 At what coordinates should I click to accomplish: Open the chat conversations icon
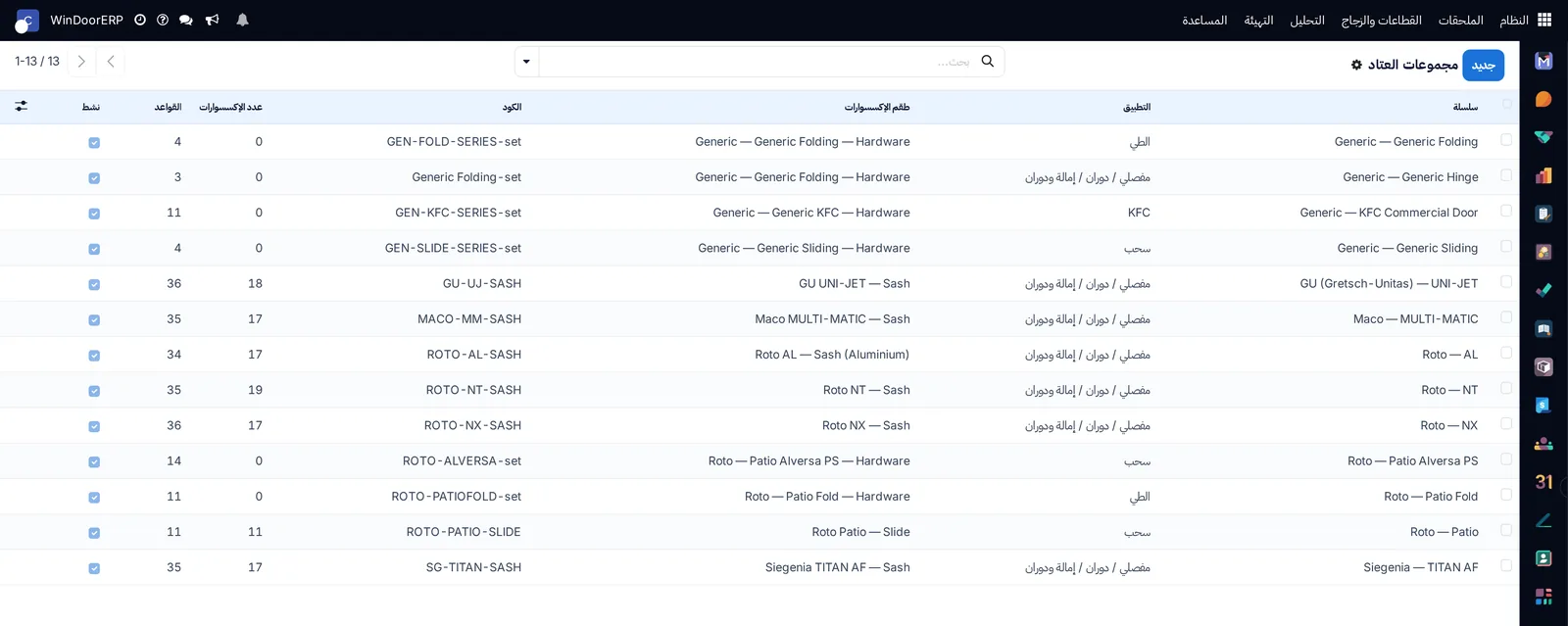186,20
